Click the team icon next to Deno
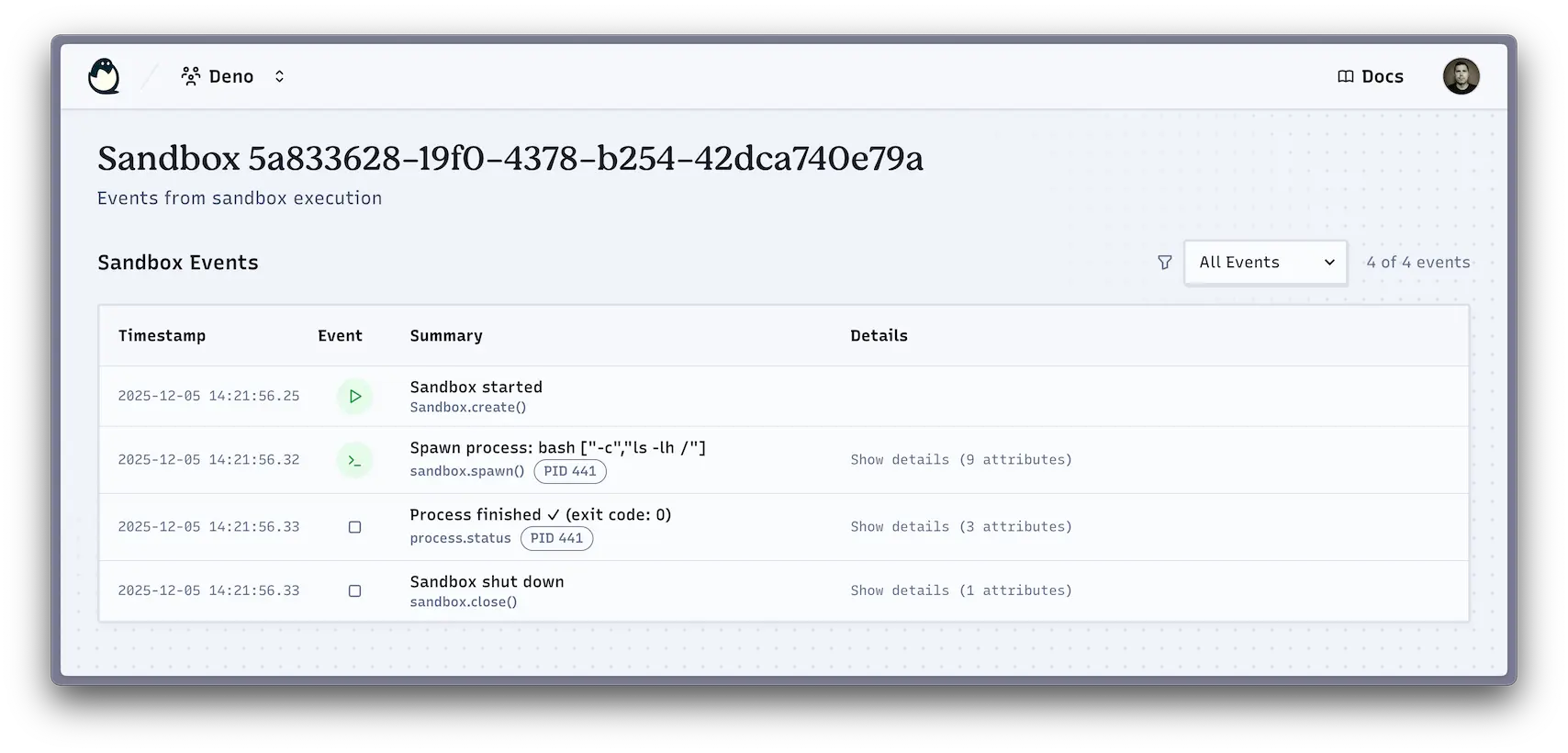1568x753 pixels. (x=191, y=75)
